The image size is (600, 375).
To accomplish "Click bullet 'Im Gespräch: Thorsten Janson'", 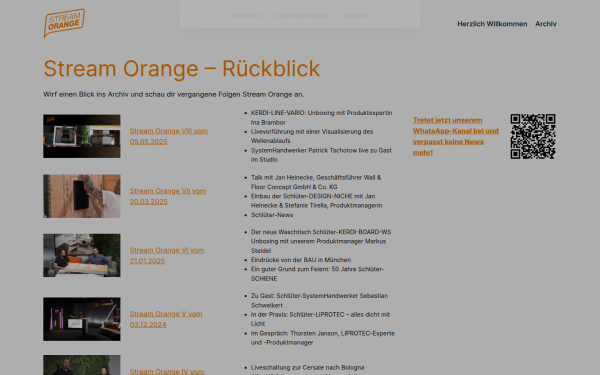I will [323, 338].
